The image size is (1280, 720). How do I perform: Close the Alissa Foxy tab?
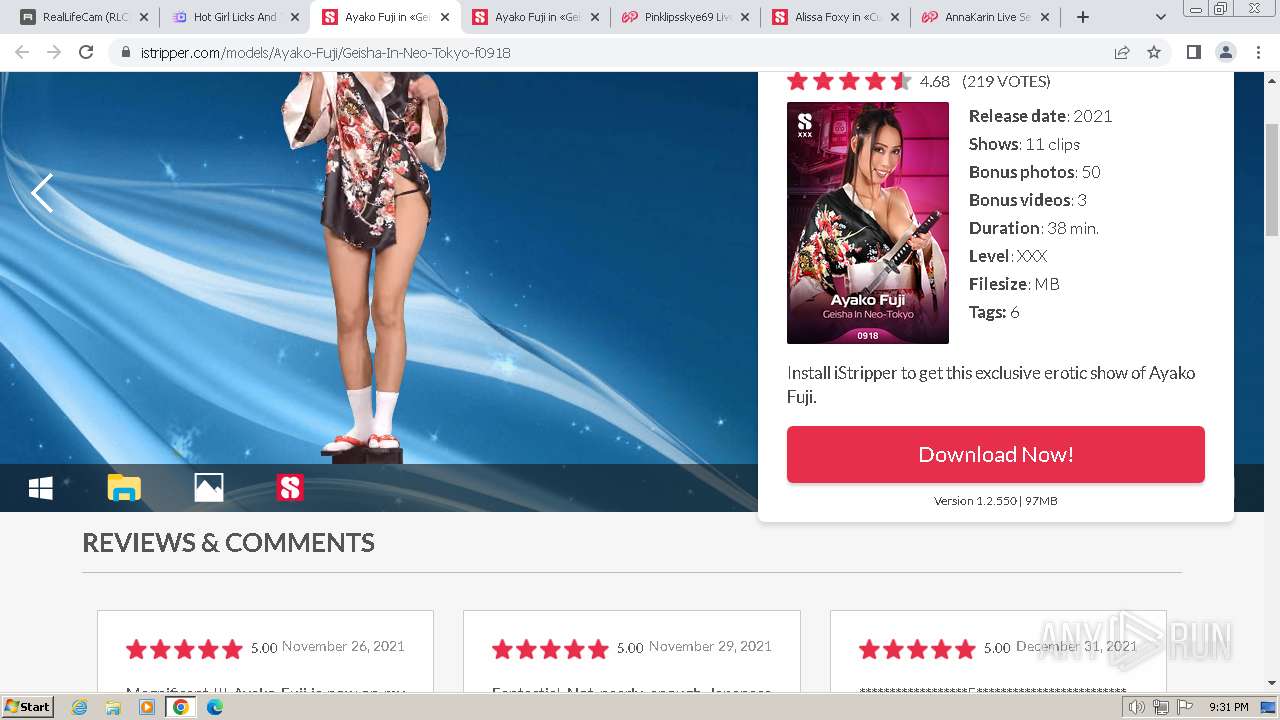(x=894, y=17)
